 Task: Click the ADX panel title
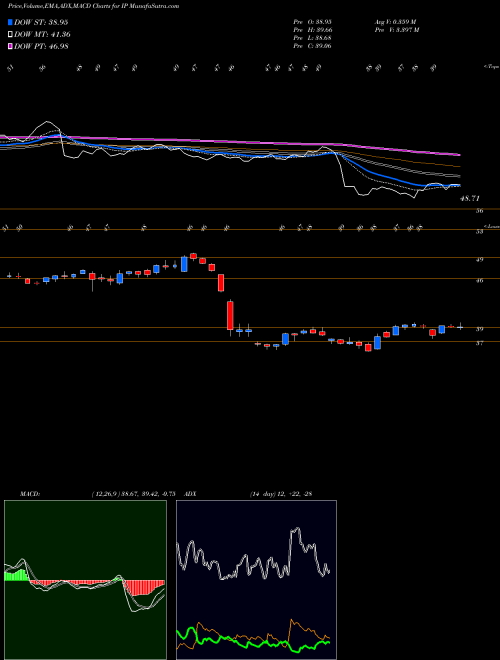(x=190, y=494)
